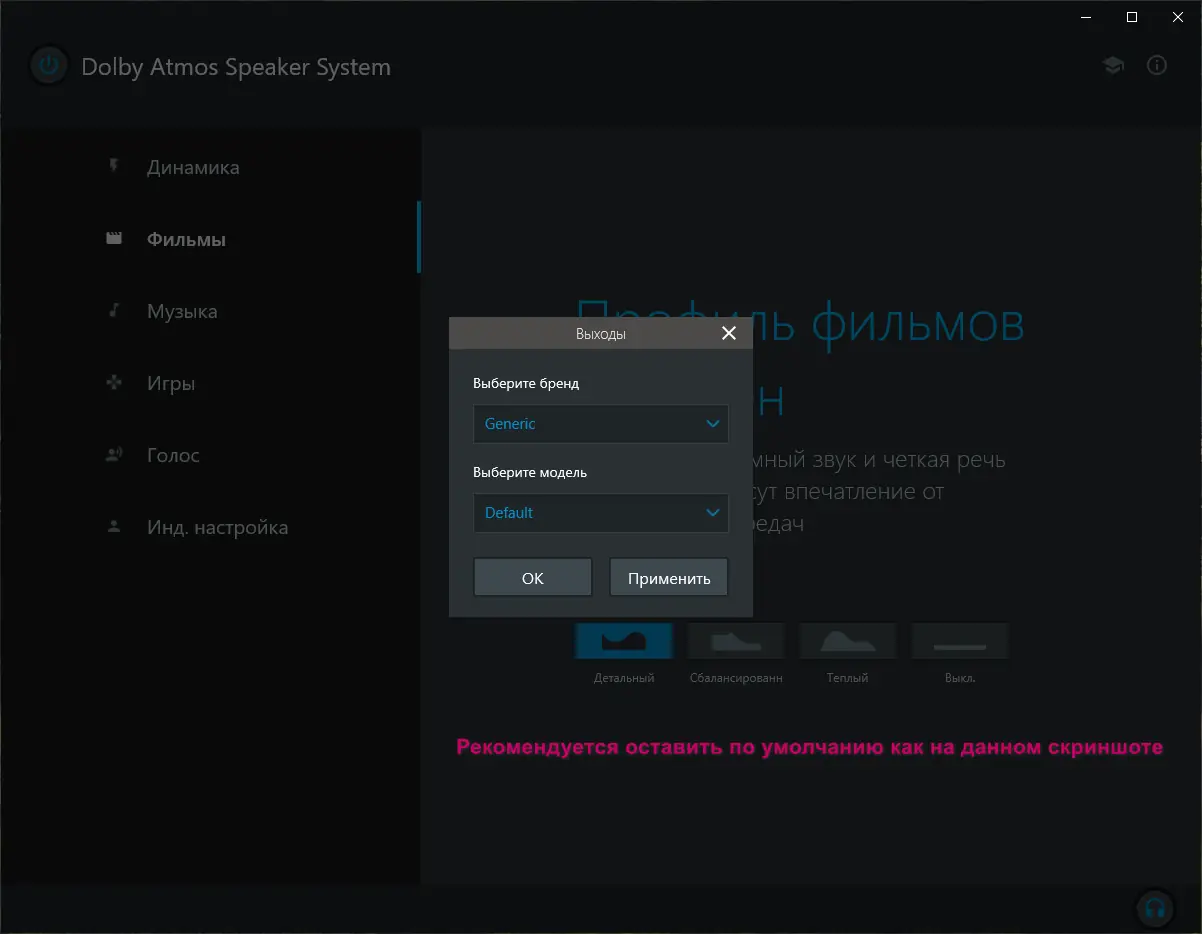Click the Выберите бренд label
1202x934 pixels.
[x=526, y=383]
